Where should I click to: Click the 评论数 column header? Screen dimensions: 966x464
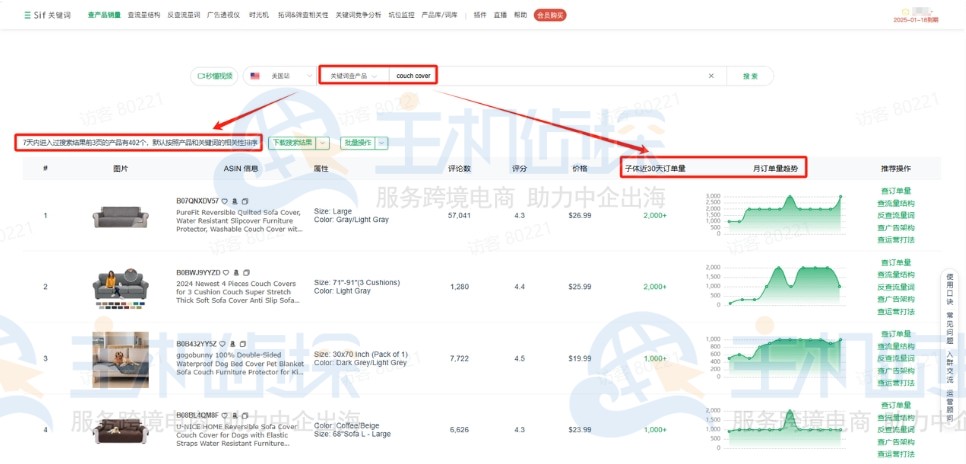click(460, 168)
